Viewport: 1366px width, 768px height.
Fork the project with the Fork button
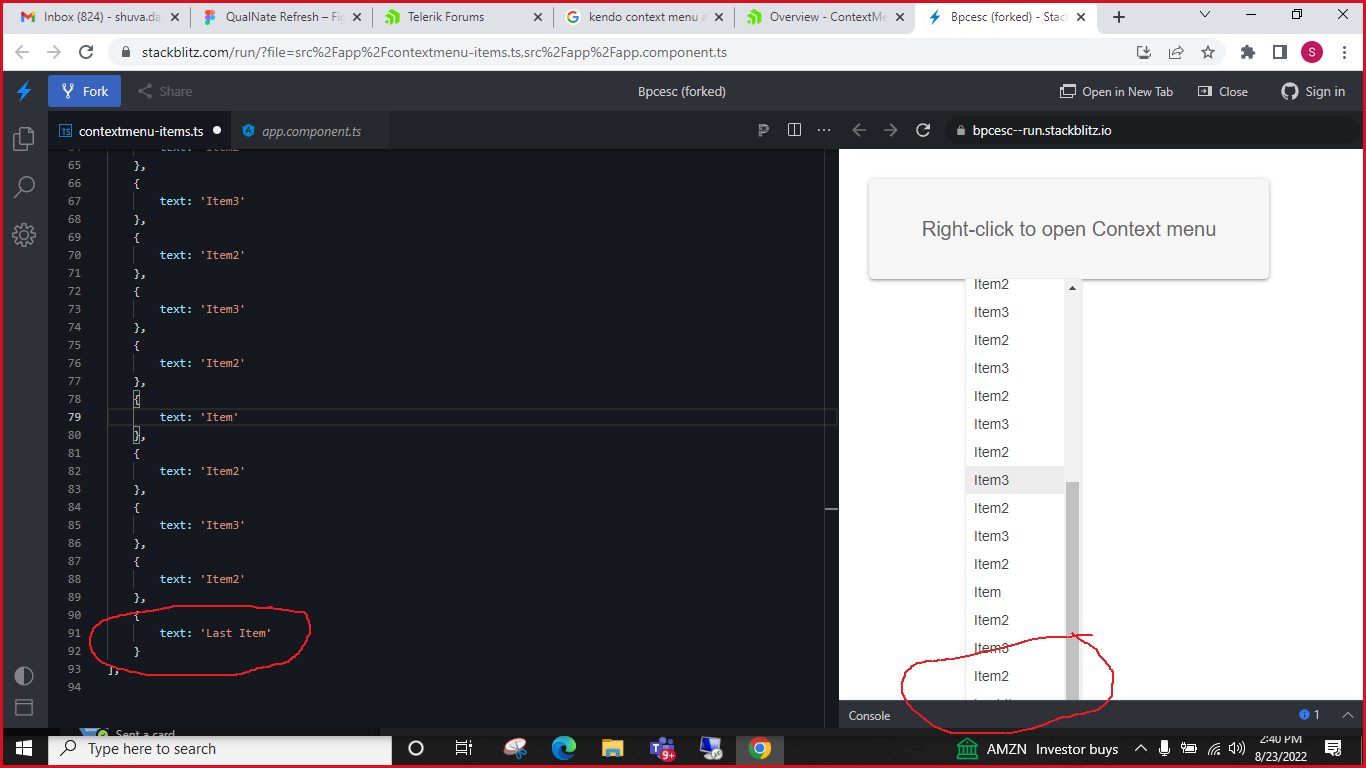[x=85, y=91]
